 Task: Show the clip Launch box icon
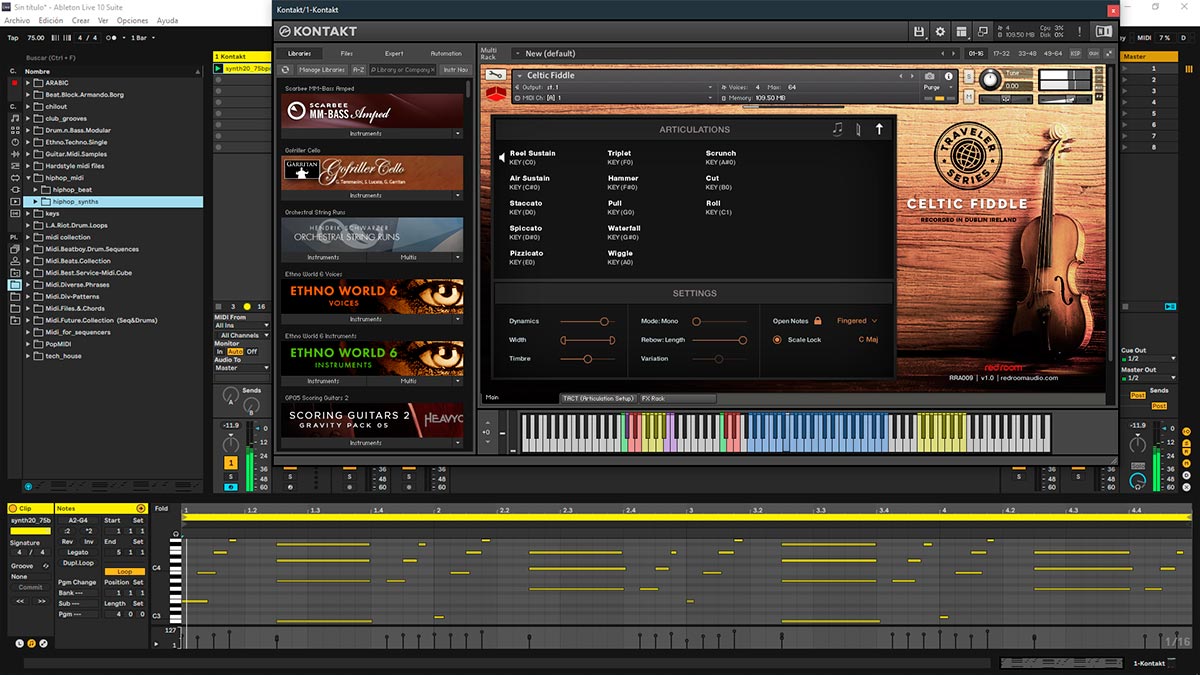(x=20, y=642)
